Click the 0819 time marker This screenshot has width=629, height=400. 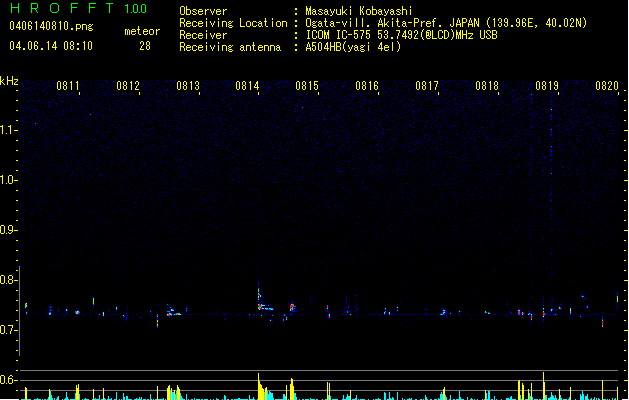pyautogui.click(x=547, y=86)
